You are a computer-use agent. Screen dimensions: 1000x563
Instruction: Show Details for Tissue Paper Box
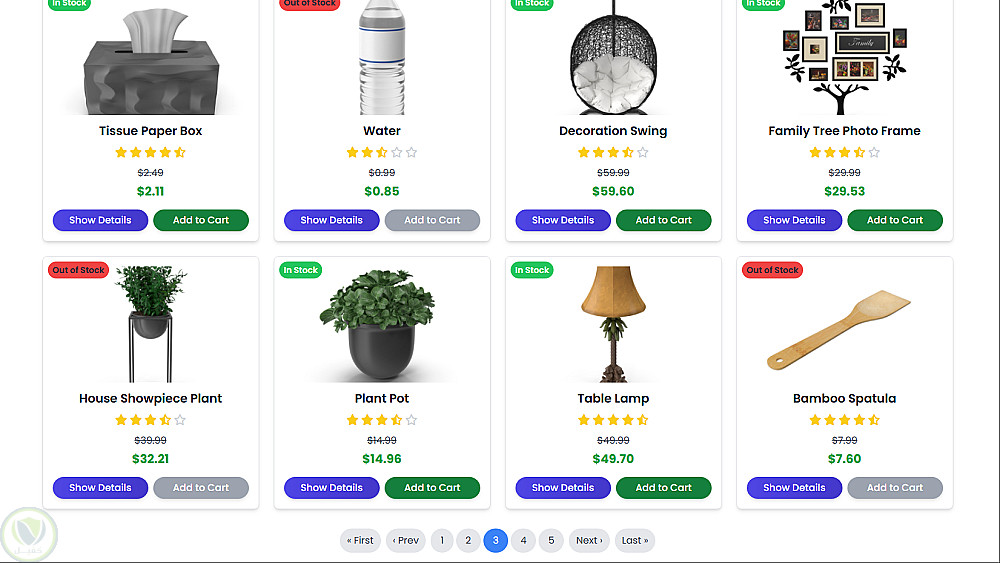point(100,220)
